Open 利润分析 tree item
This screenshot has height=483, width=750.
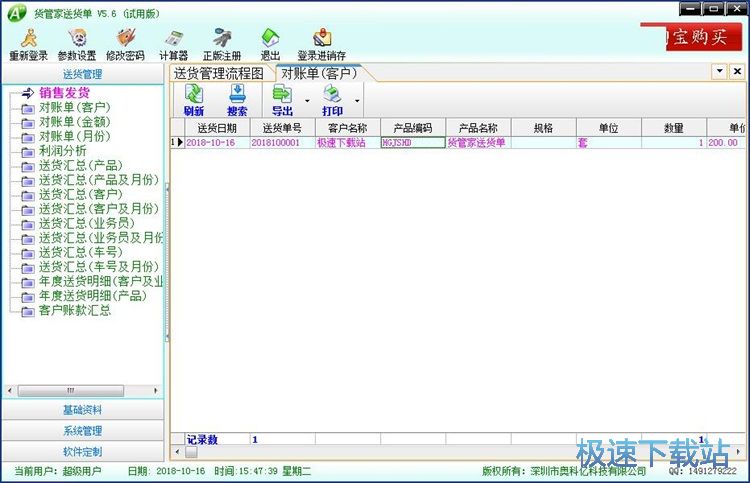(63, 151)
